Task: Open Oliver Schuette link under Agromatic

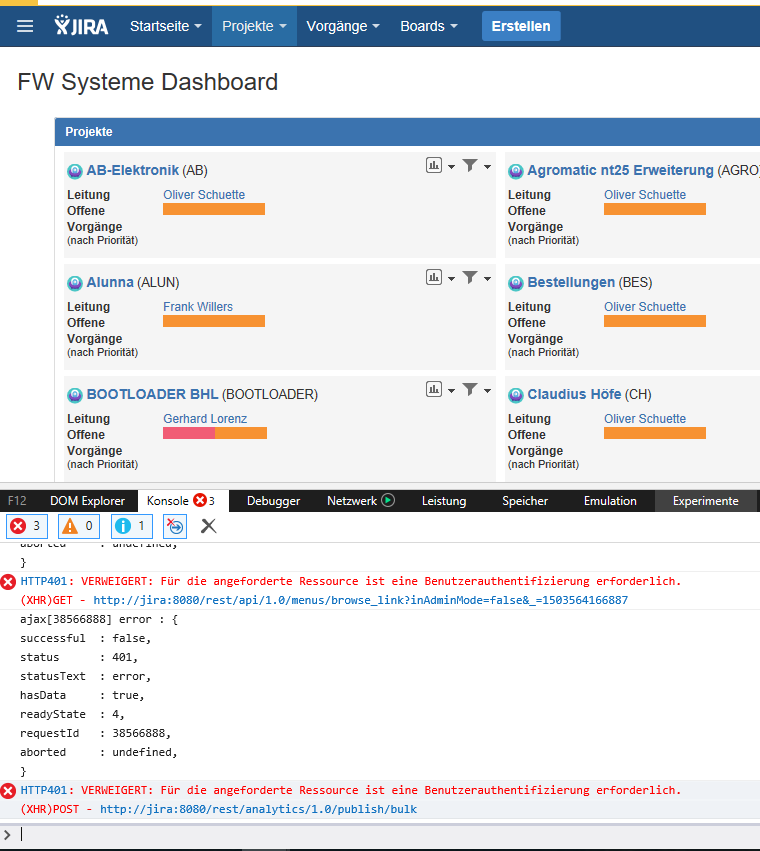Action: 645,195
